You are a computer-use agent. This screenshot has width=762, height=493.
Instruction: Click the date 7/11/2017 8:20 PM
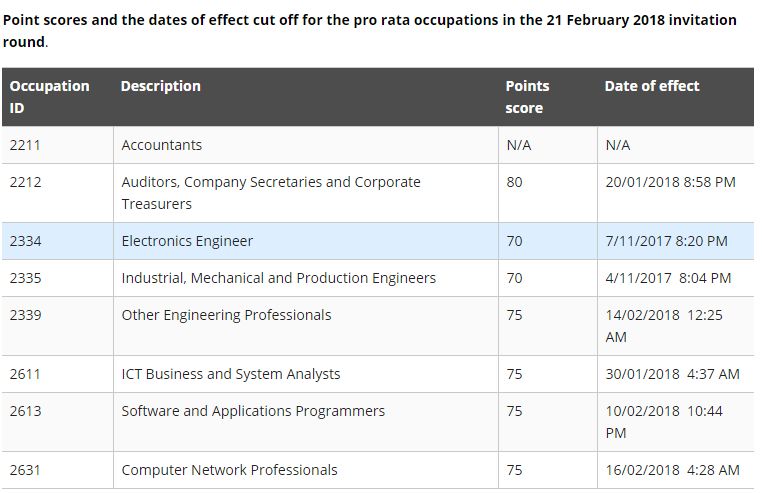[x=667, y=241]
